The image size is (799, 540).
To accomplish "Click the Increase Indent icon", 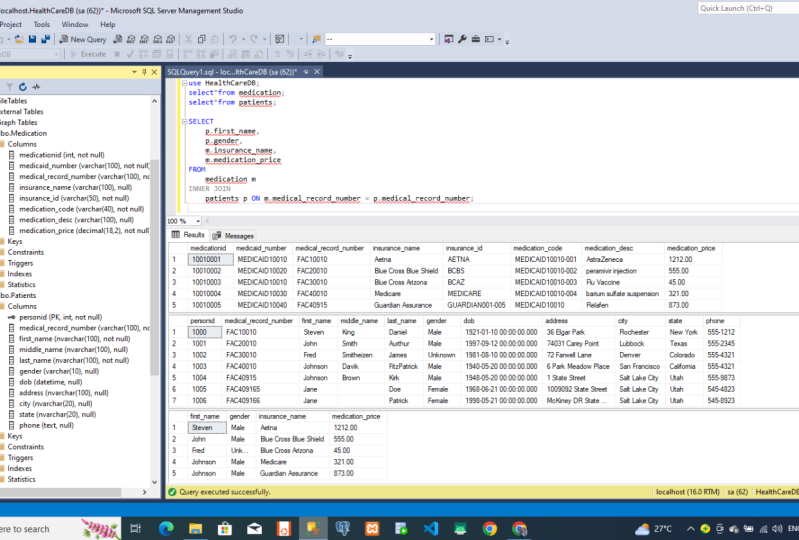I will pos(321,54).
